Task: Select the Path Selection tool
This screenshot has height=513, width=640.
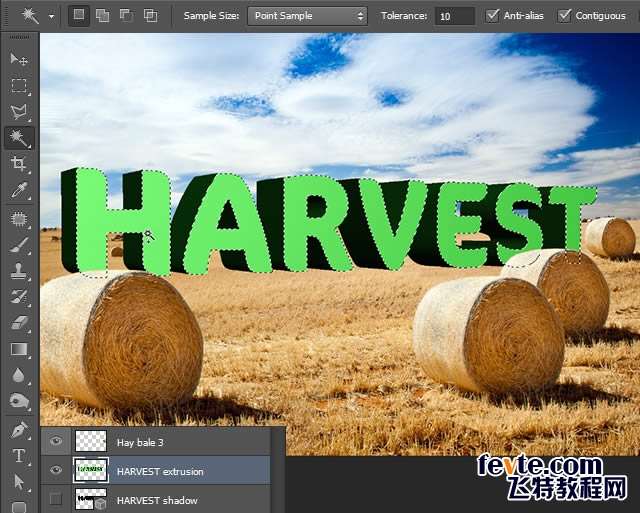Action: [19, 482]
